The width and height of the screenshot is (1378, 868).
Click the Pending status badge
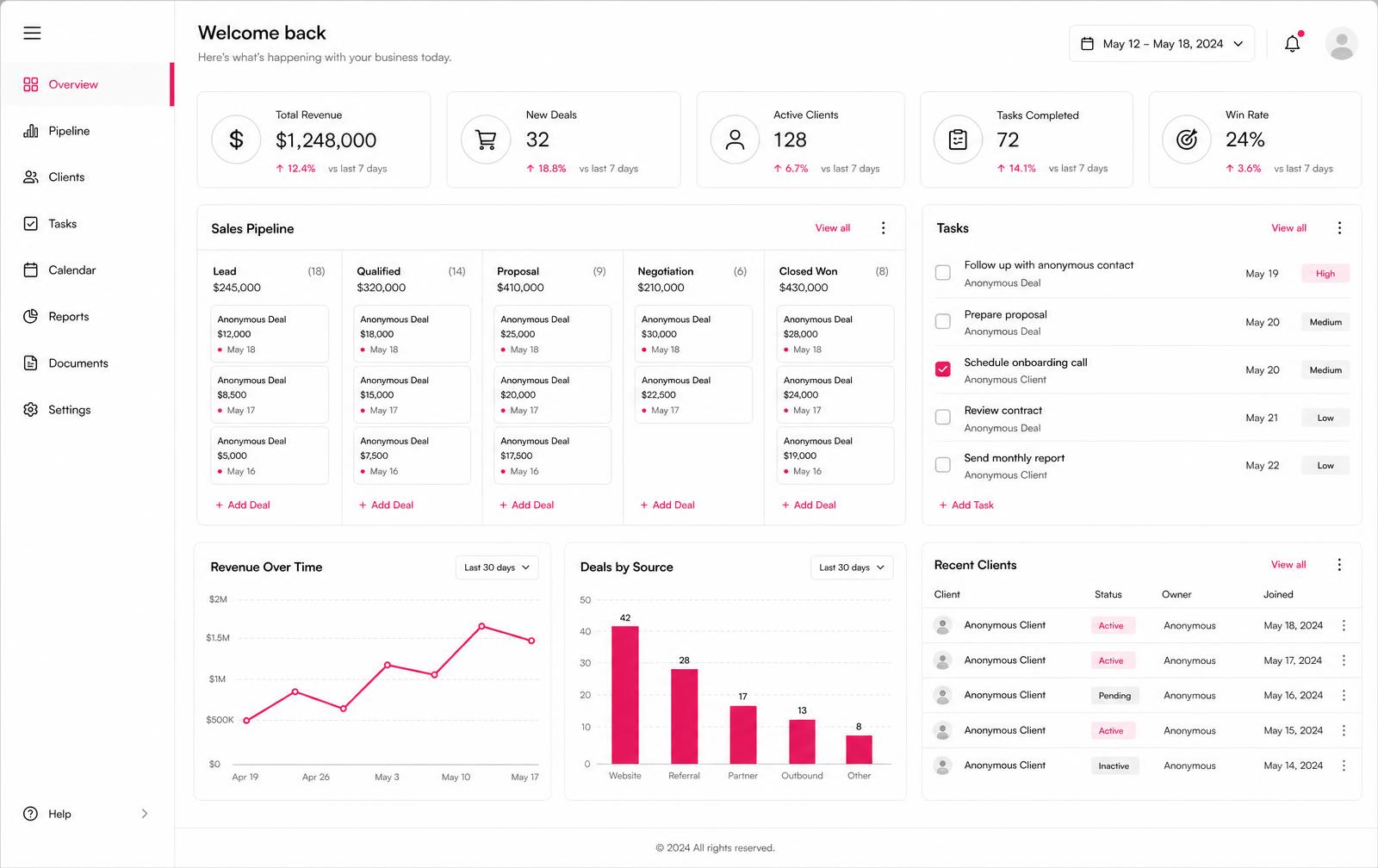coord(1114,696)
